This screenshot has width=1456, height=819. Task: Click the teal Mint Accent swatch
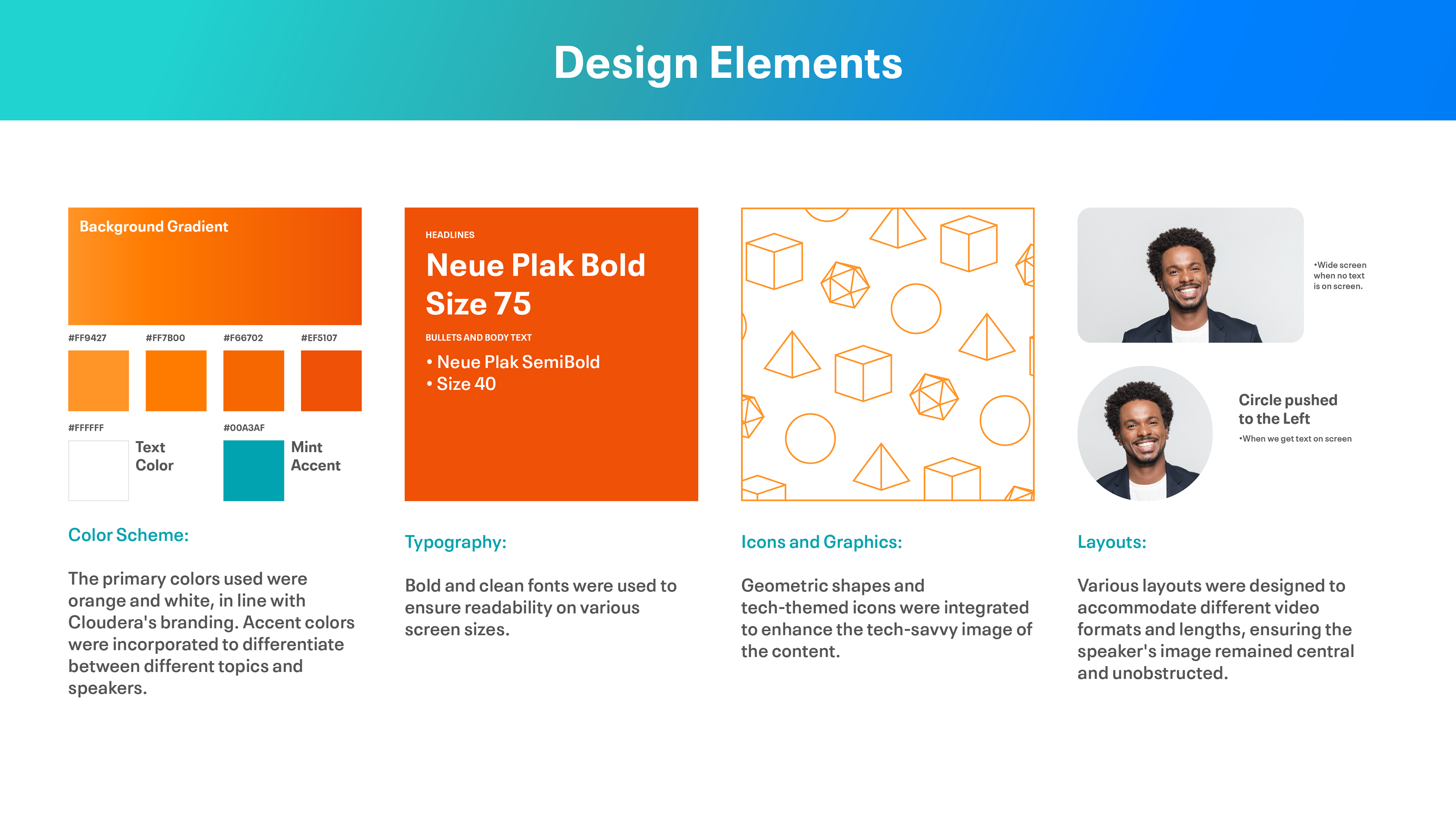click(253, 470)
